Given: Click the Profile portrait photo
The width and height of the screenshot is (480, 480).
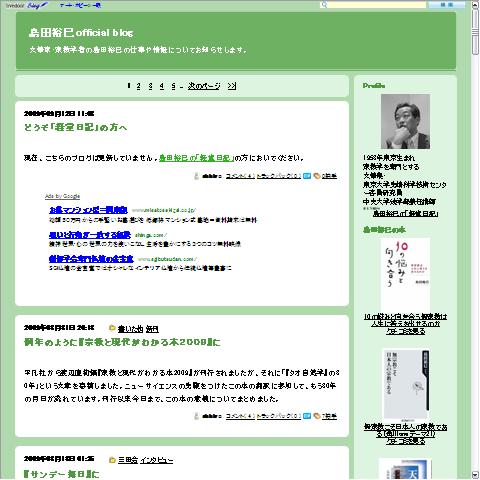Looking at the screenshot, I should (x=405, y=121).
